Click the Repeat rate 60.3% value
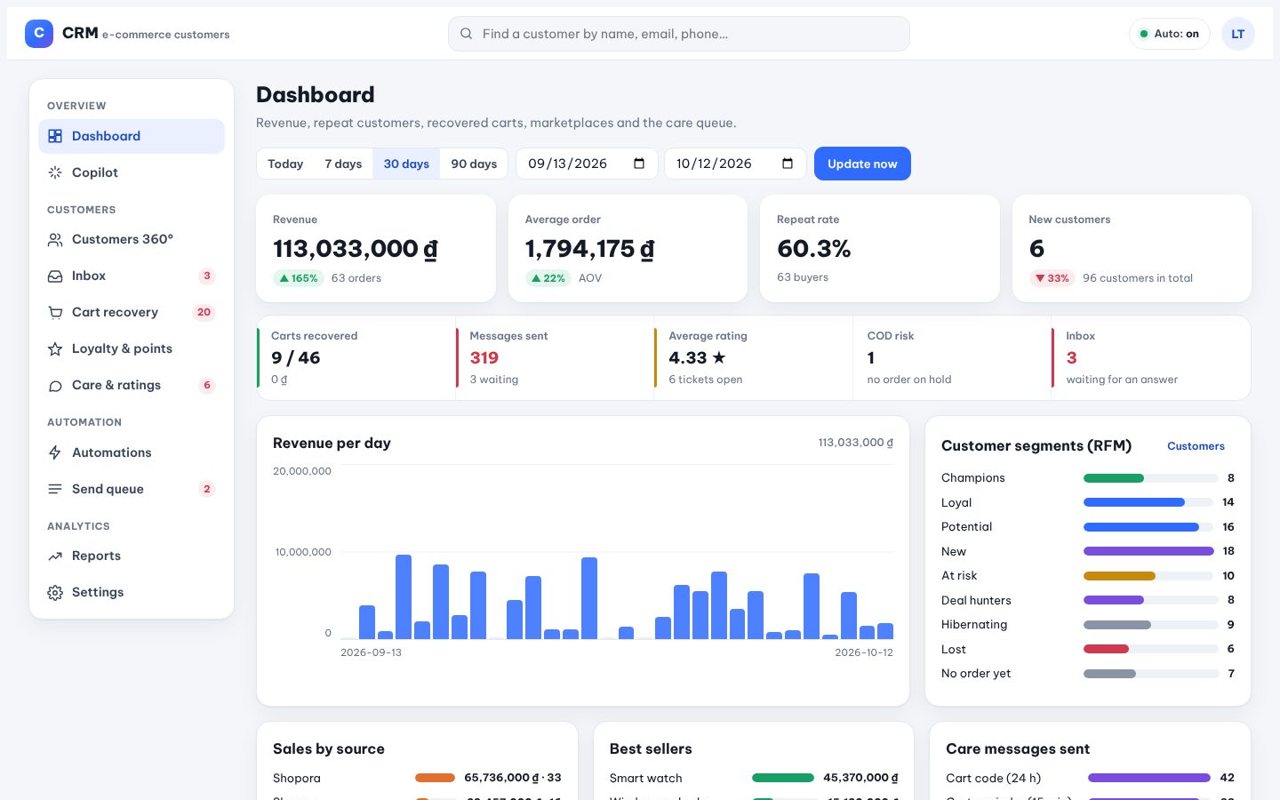 click(x=814, y=249)
